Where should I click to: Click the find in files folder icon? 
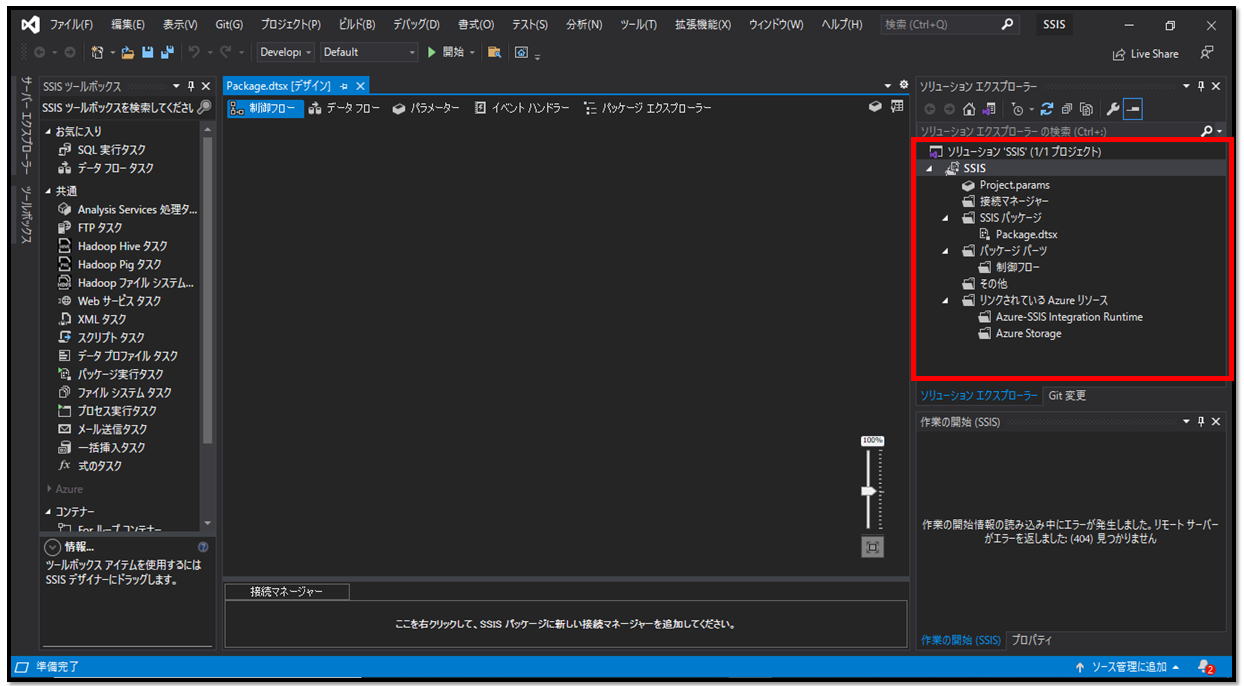pos(494,52)
